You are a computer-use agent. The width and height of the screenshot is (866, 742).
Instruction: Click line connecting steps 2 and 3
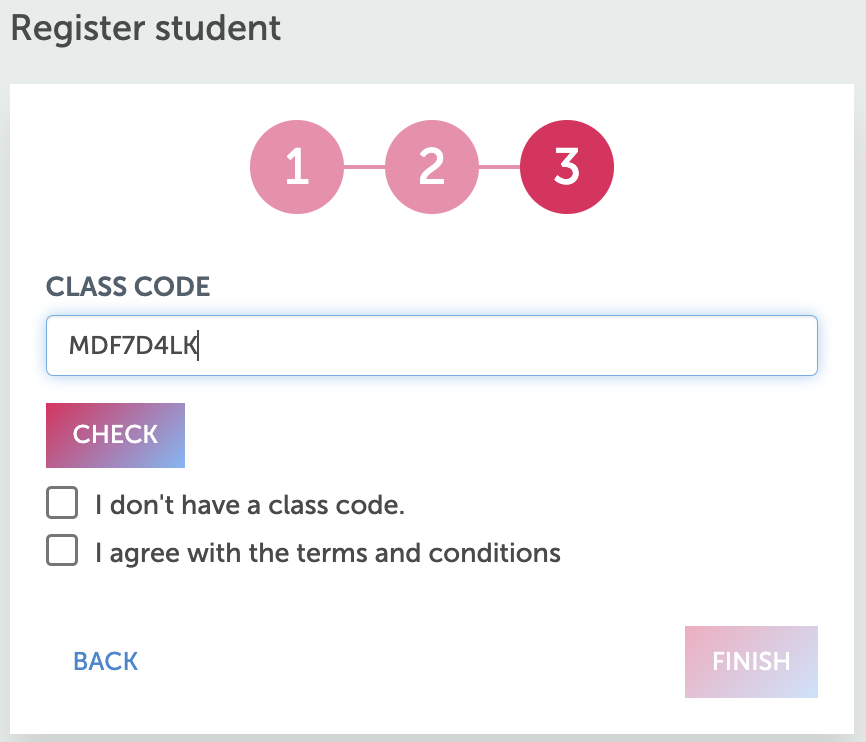pyautogui.click(x=499, y=168)
